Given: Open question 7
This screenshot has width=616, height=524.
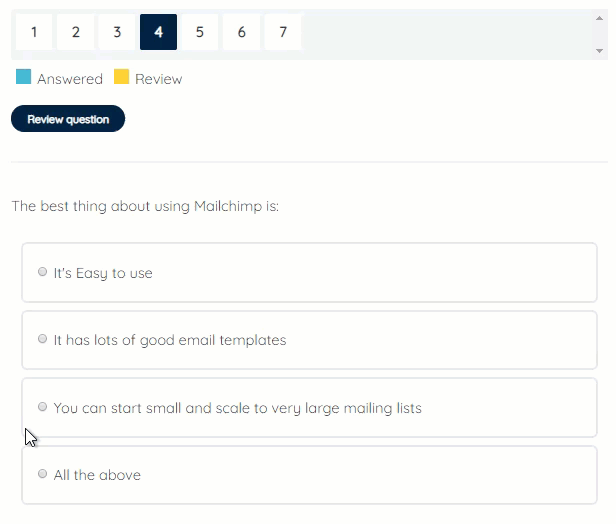Looking at the screenshot, I should pyautogui.click(x=283, y=32).
